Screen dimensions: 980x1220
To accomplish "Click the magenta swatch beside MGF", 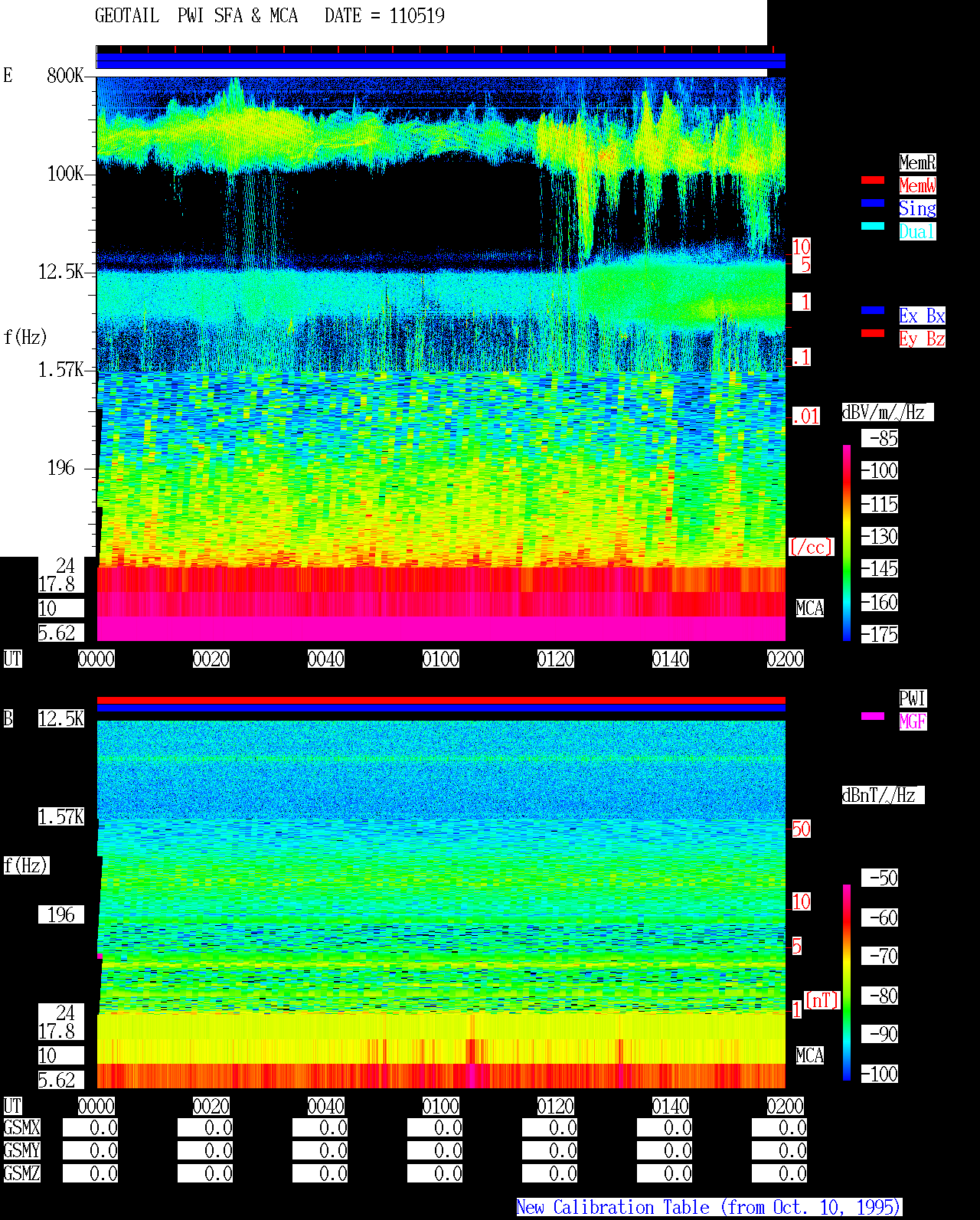I will point(873,716).
